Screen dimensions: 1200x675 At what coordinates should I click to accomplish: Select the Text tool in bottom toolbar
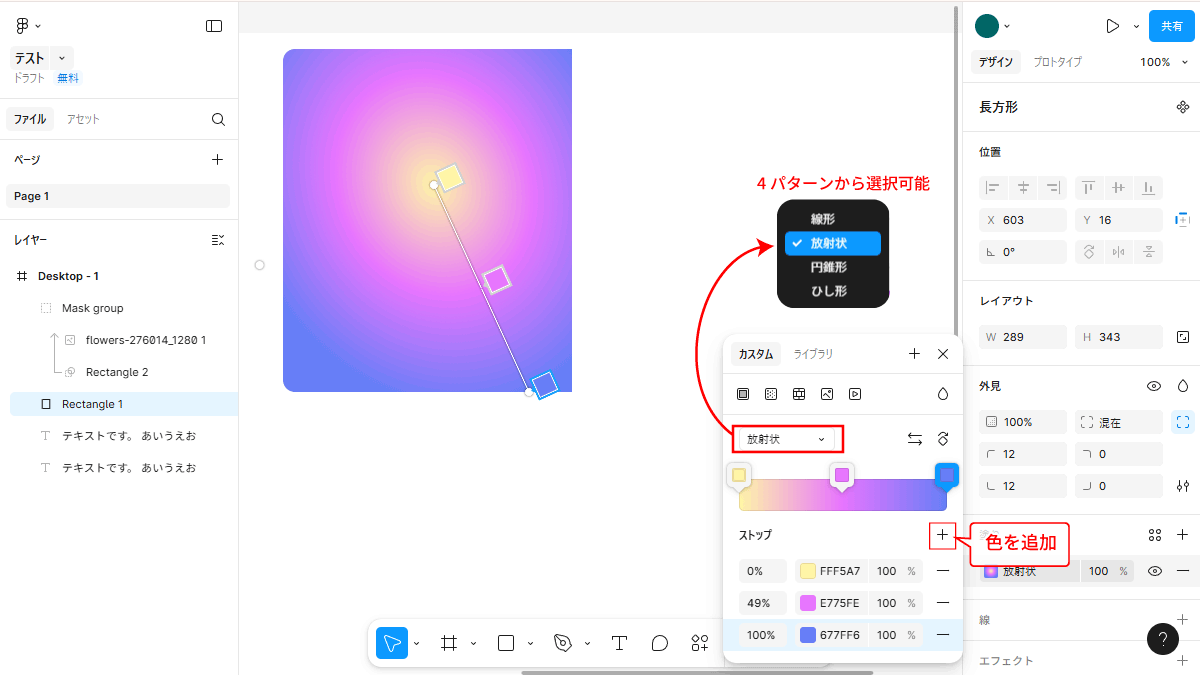(619, 643)
